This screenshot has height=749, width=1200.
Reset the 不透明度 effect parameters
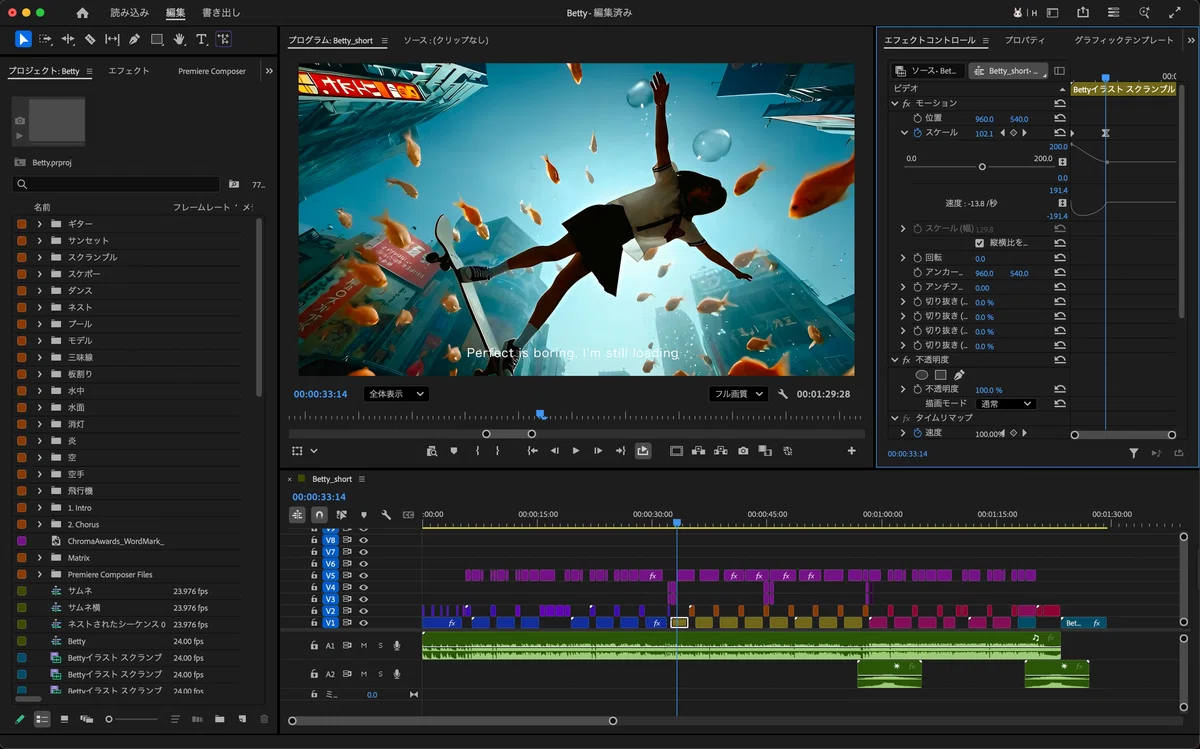click(x=1060, y=360)
